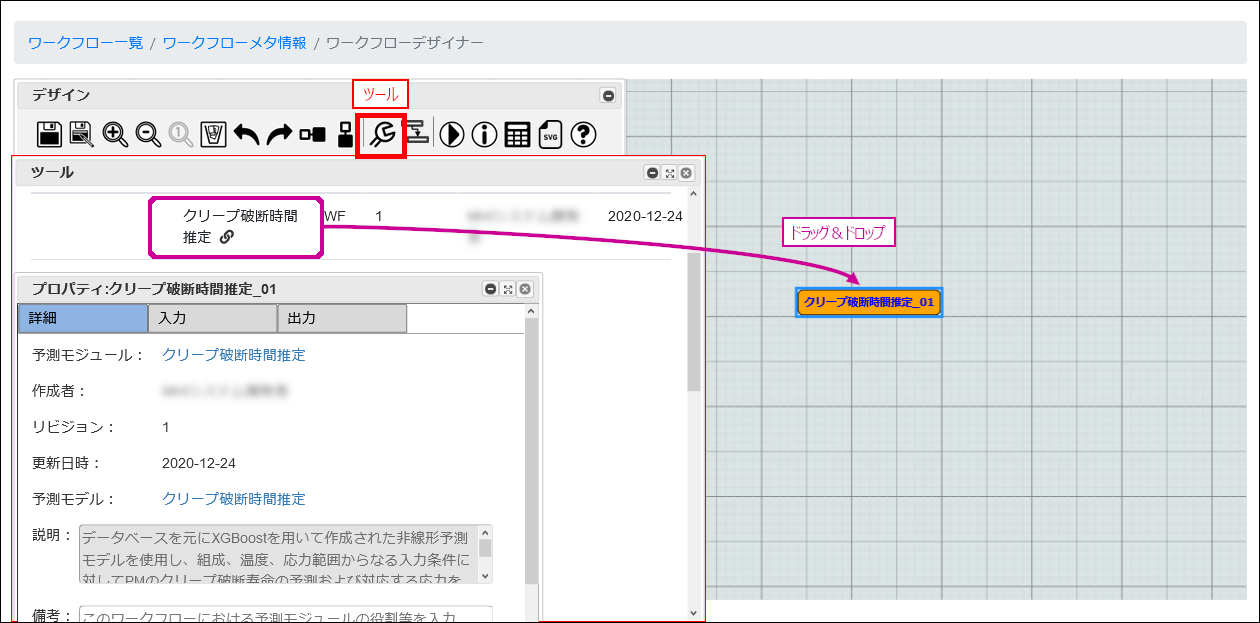Select the クリープ破断時間推定_01 node on canvas
This screenshot has width=1260, height=623.
coord(869,302)
